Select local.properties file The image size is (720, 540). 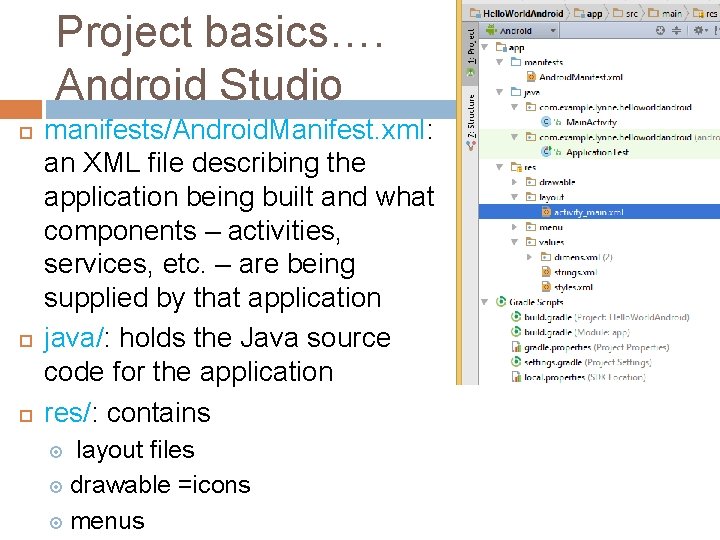point(585,377)
